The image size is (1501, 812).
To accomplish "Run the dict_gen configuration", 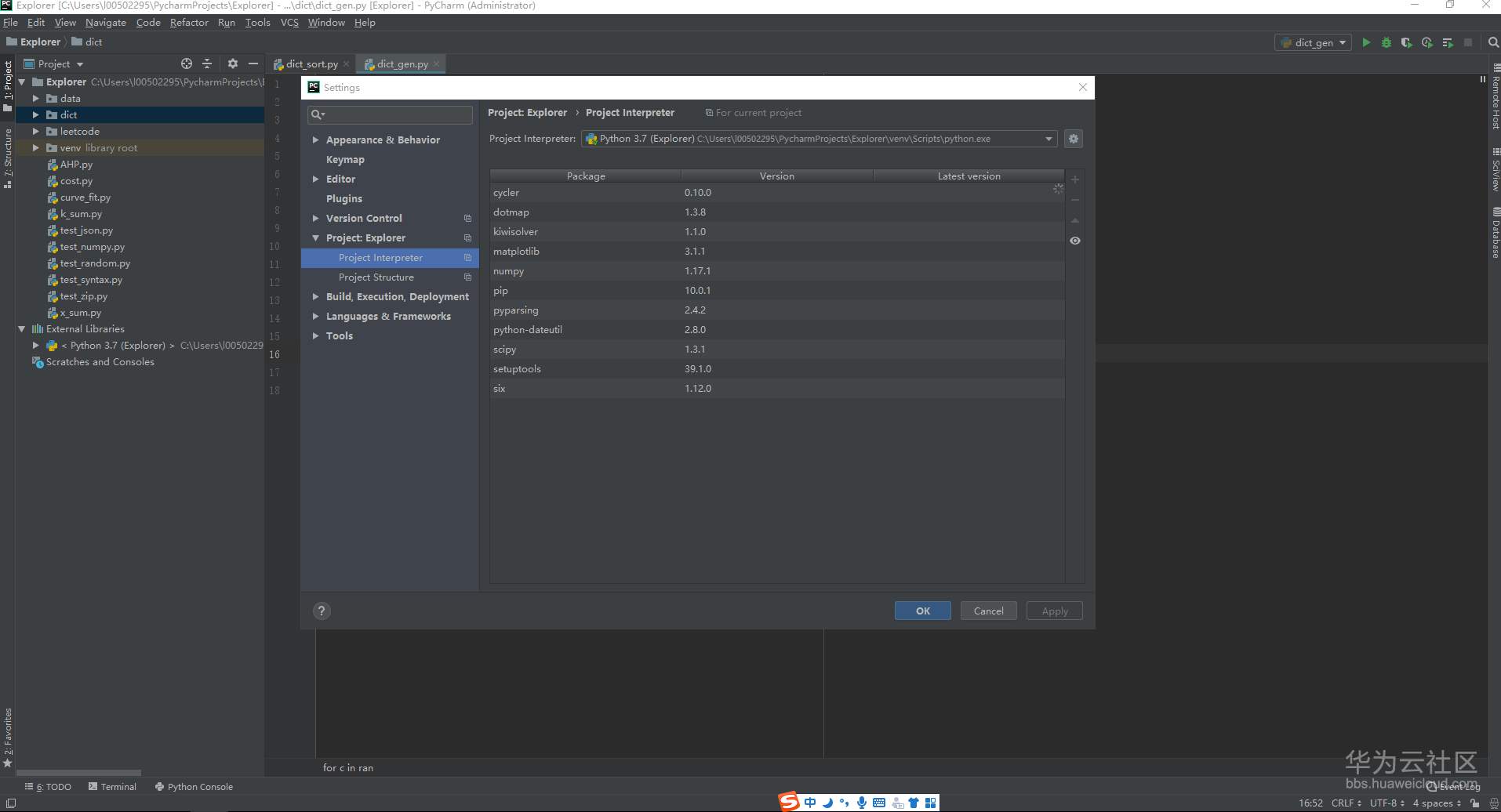I will [1366, 42].
